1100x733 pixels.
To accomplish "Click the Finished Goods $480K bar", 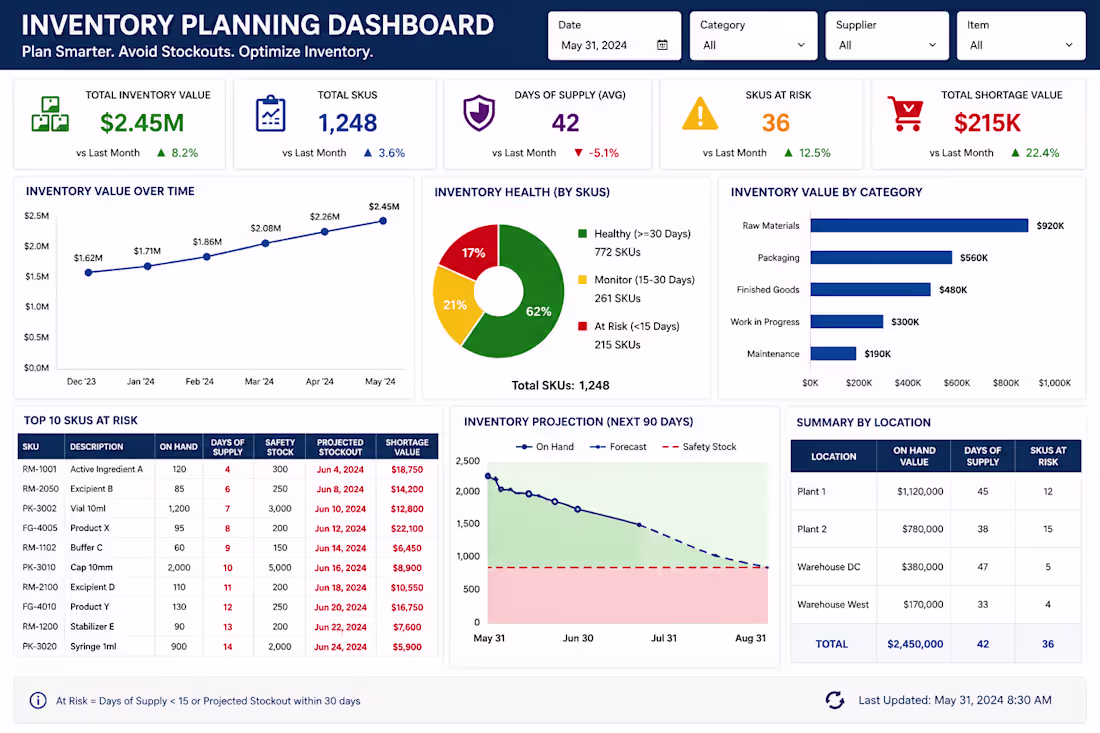I will 871,289.
